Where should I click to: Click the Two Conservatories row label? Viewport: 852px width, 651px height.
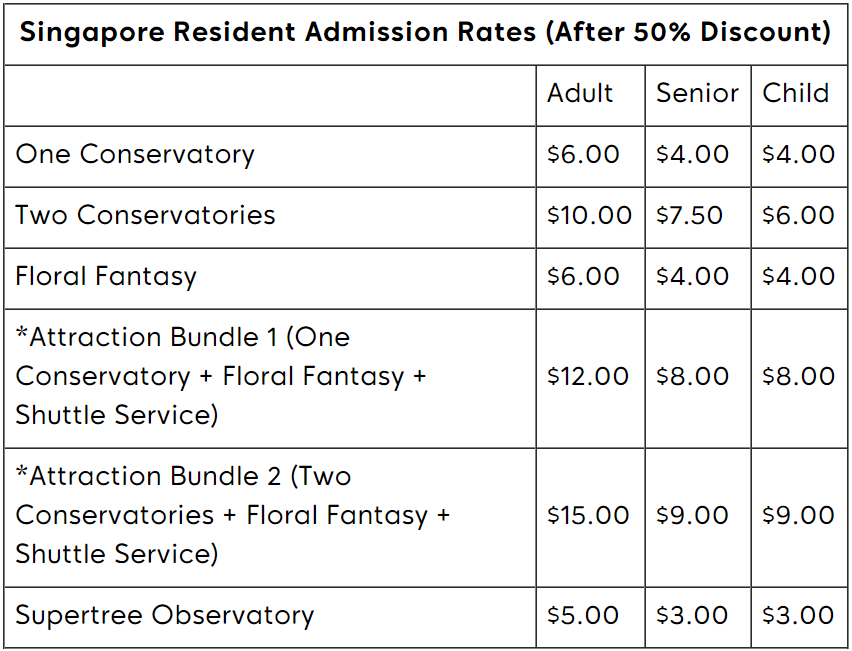click(145, 215)
